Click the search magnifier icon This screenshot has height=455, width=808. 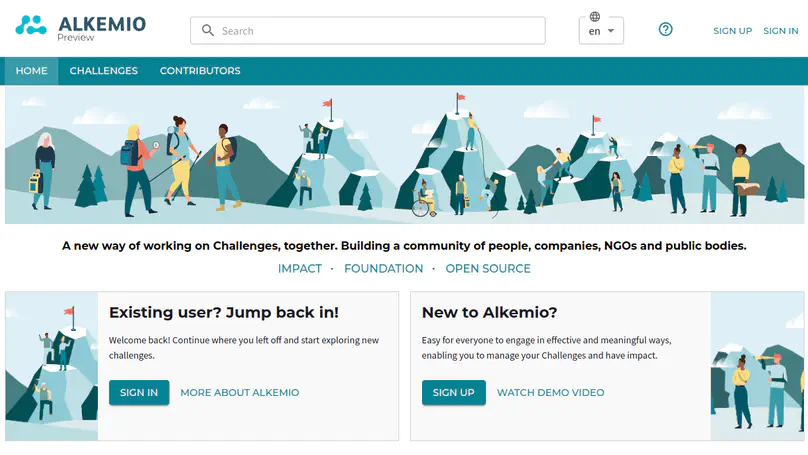click(208, 30)
